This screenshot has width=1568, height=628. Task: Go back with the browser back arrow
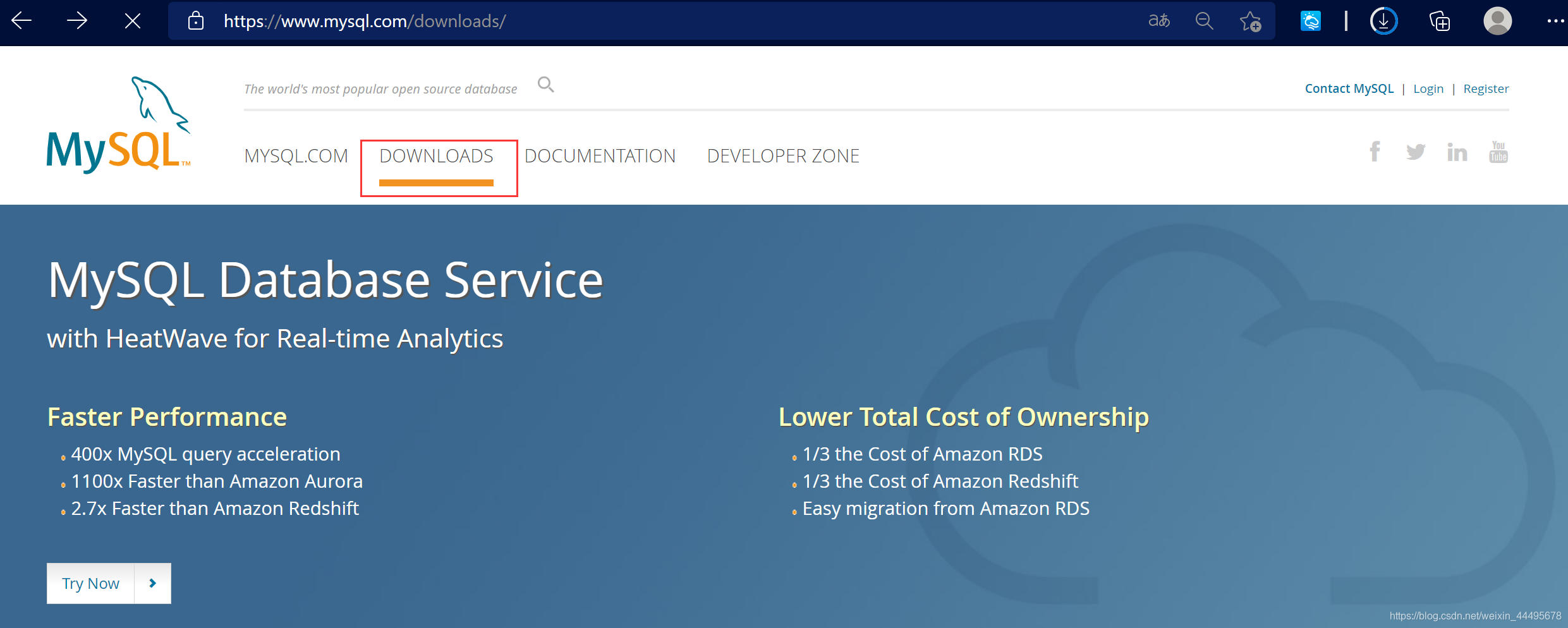(21, 21)
